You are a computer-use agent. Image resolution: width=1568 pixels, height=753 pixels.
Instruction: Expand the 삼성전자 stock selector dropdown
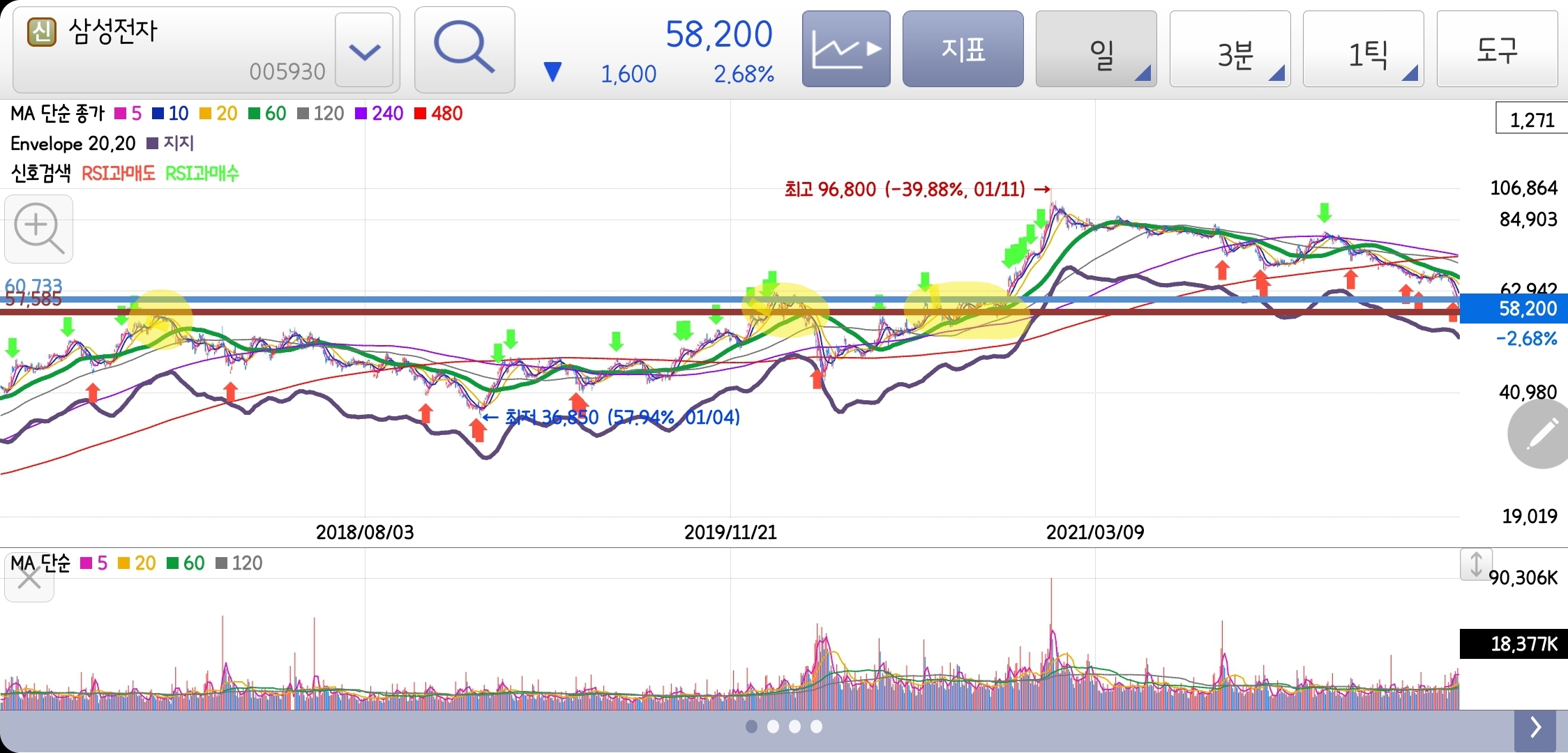coord(364,50)
